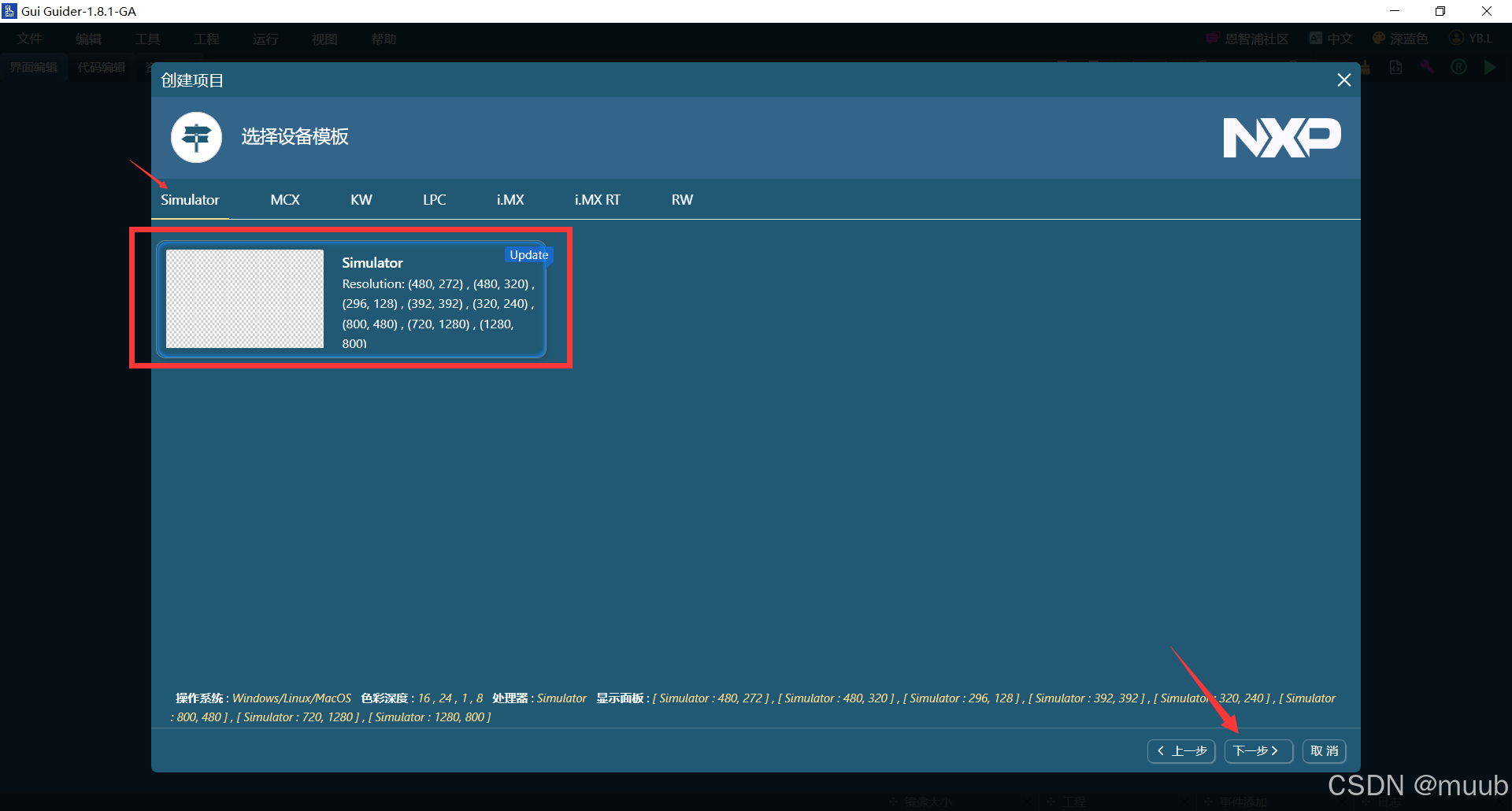
Task: Click the 下一步 next button
Action: click(1258, 750)
